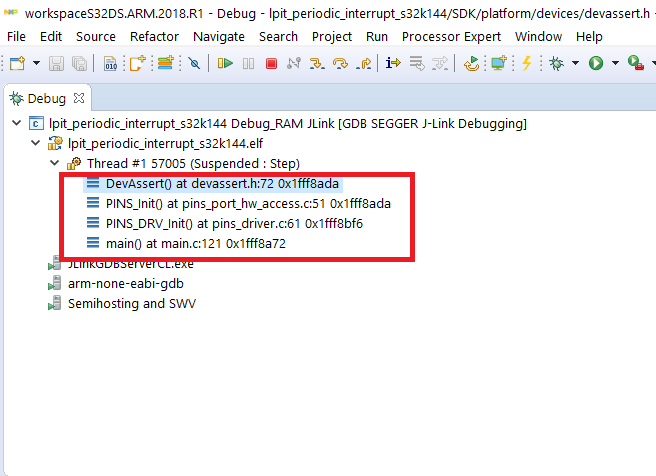656x476 pixels.
Task: Click the elf debug target icon
Action: [x=55, y=143]
